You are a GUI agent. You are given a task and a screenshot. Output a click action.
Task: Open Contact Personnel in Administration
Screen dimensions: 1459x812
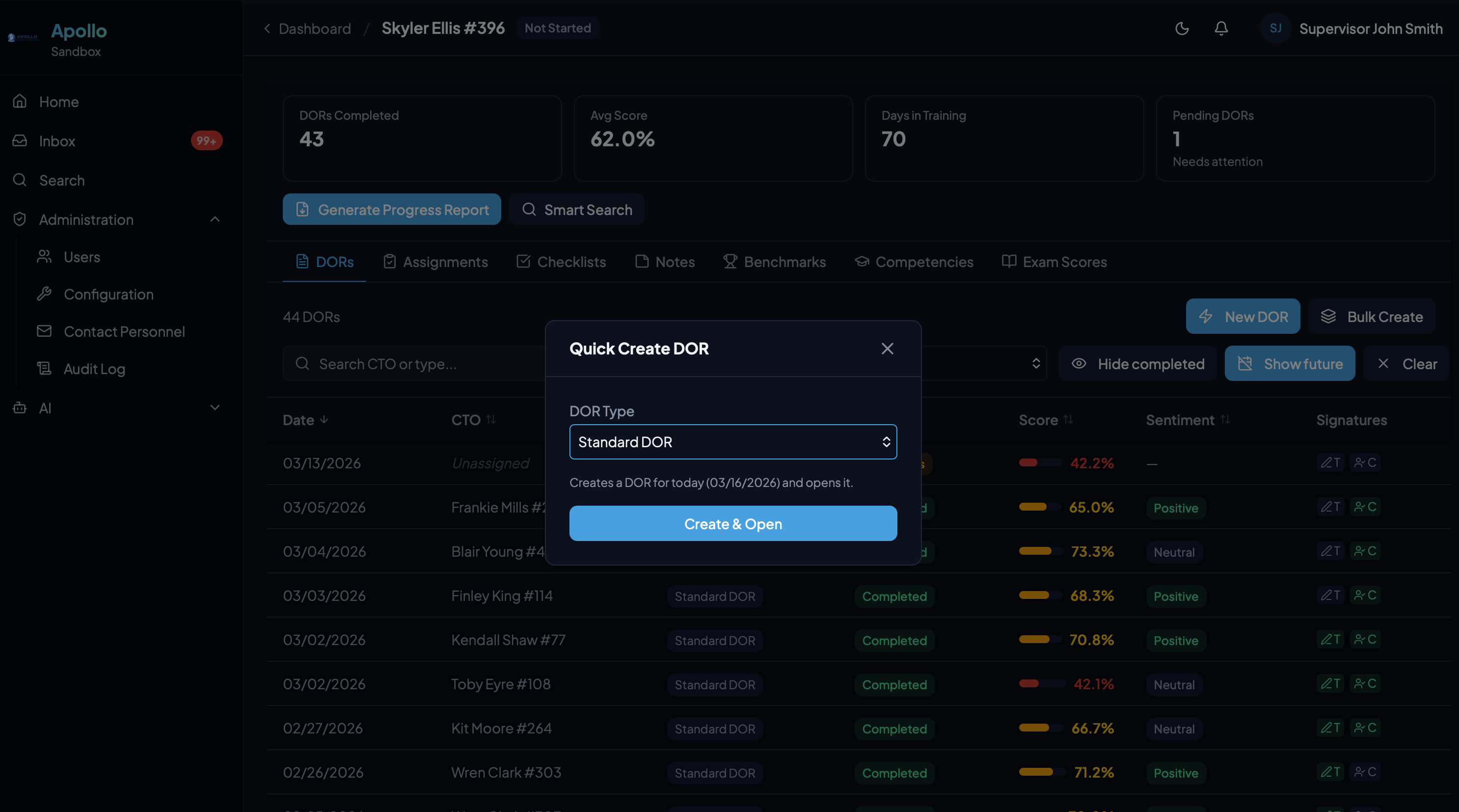(x=124, y=331)
